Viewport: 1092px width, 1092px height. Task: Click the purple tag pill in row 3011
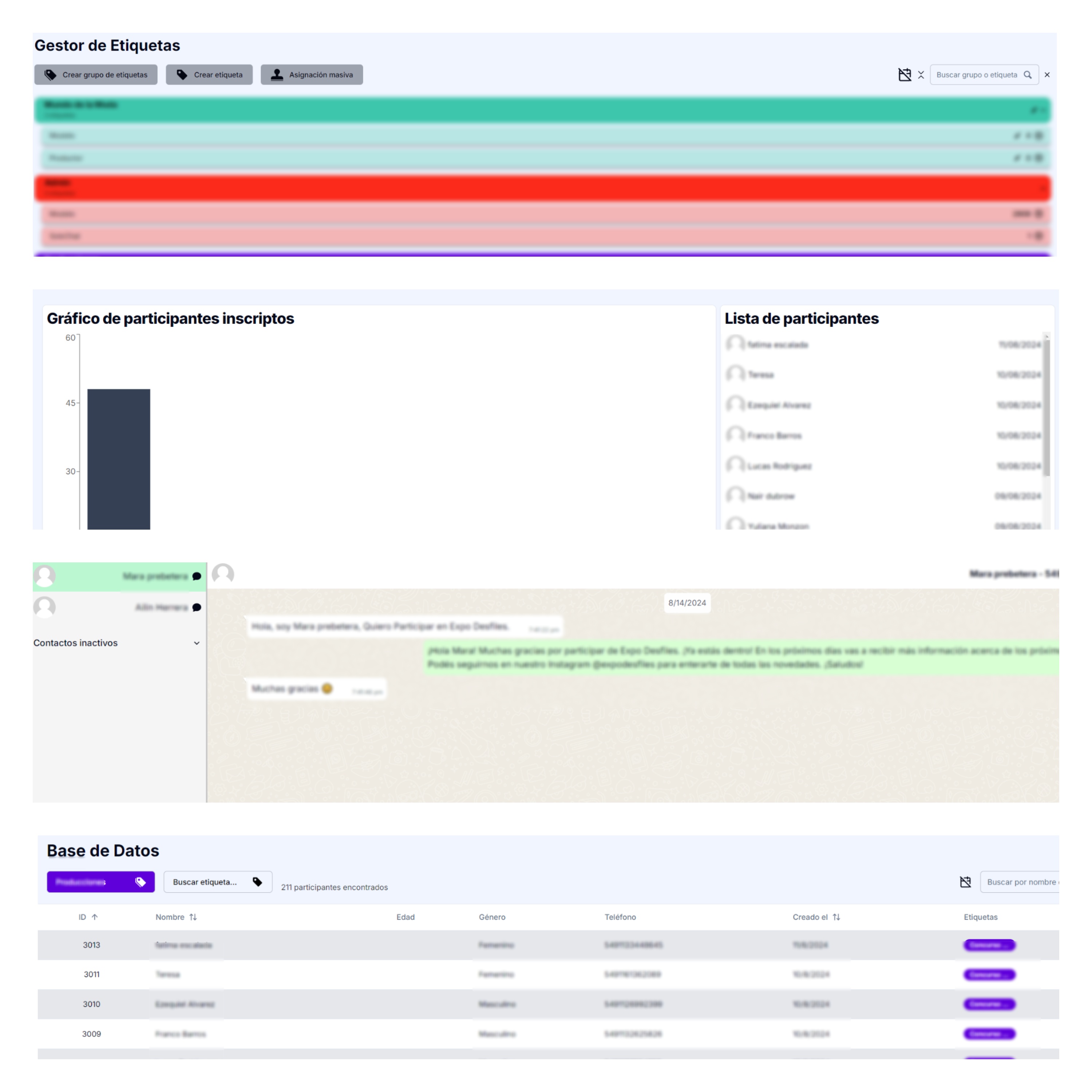[989, 974]
